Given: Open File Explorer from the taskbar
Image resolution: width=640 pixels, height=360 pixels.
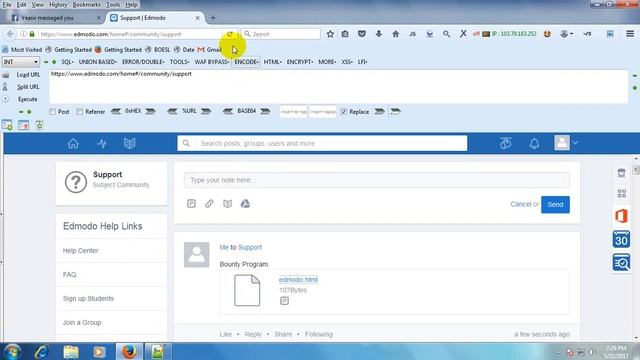Looking at the screenshot, I should 71,351.
